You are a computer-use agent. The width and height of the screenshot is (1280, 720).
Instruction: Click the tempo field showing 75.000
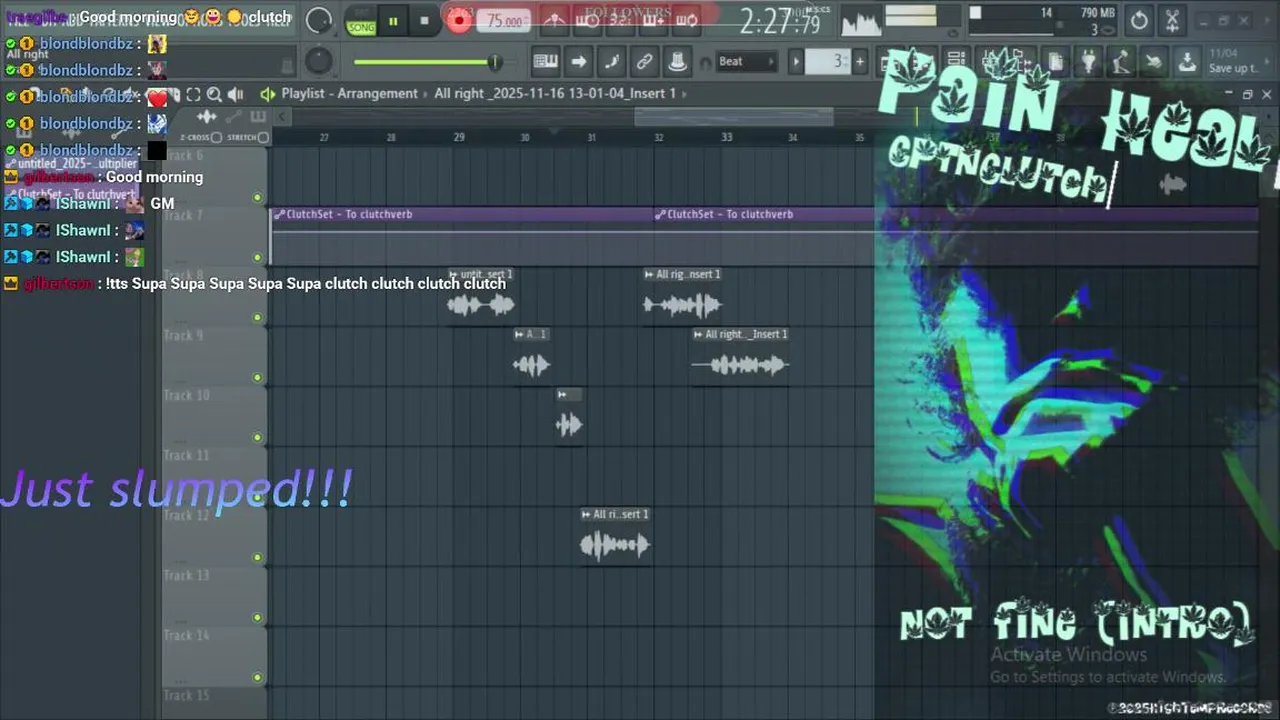pos(504,21)
